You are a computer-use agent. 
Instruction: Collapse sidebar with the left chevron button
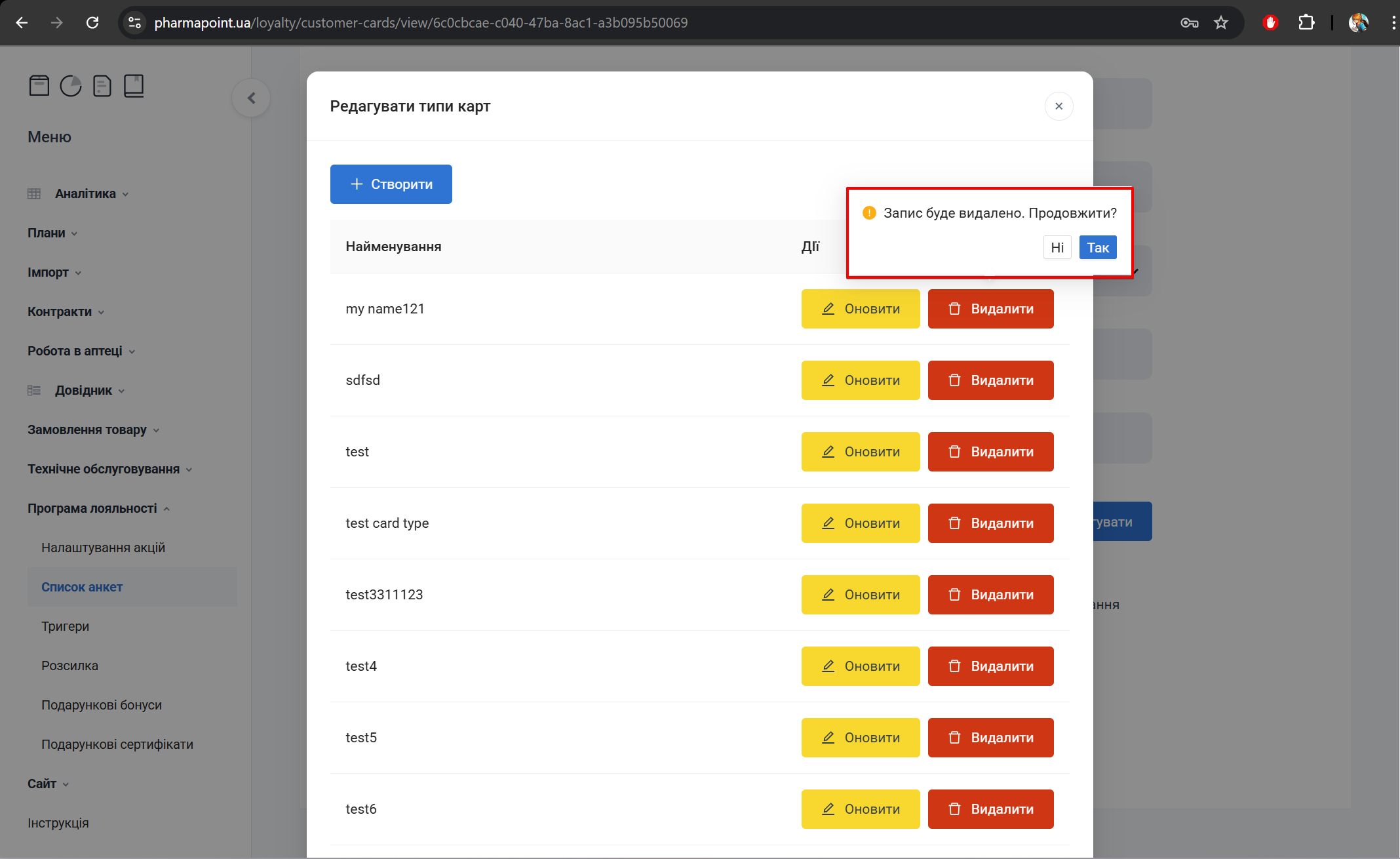point(251,98)
